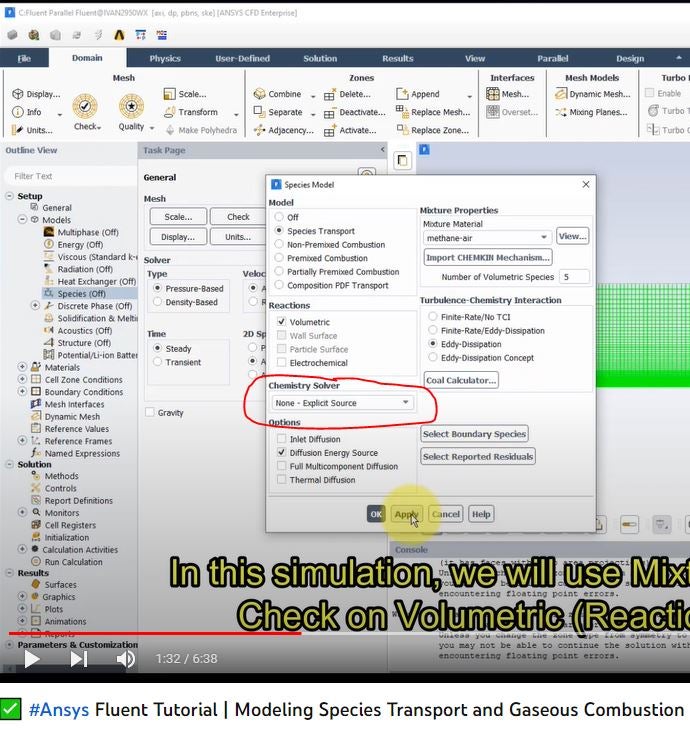
Task: Select Energy (Off) model in outline
Action: coord(80,244)
